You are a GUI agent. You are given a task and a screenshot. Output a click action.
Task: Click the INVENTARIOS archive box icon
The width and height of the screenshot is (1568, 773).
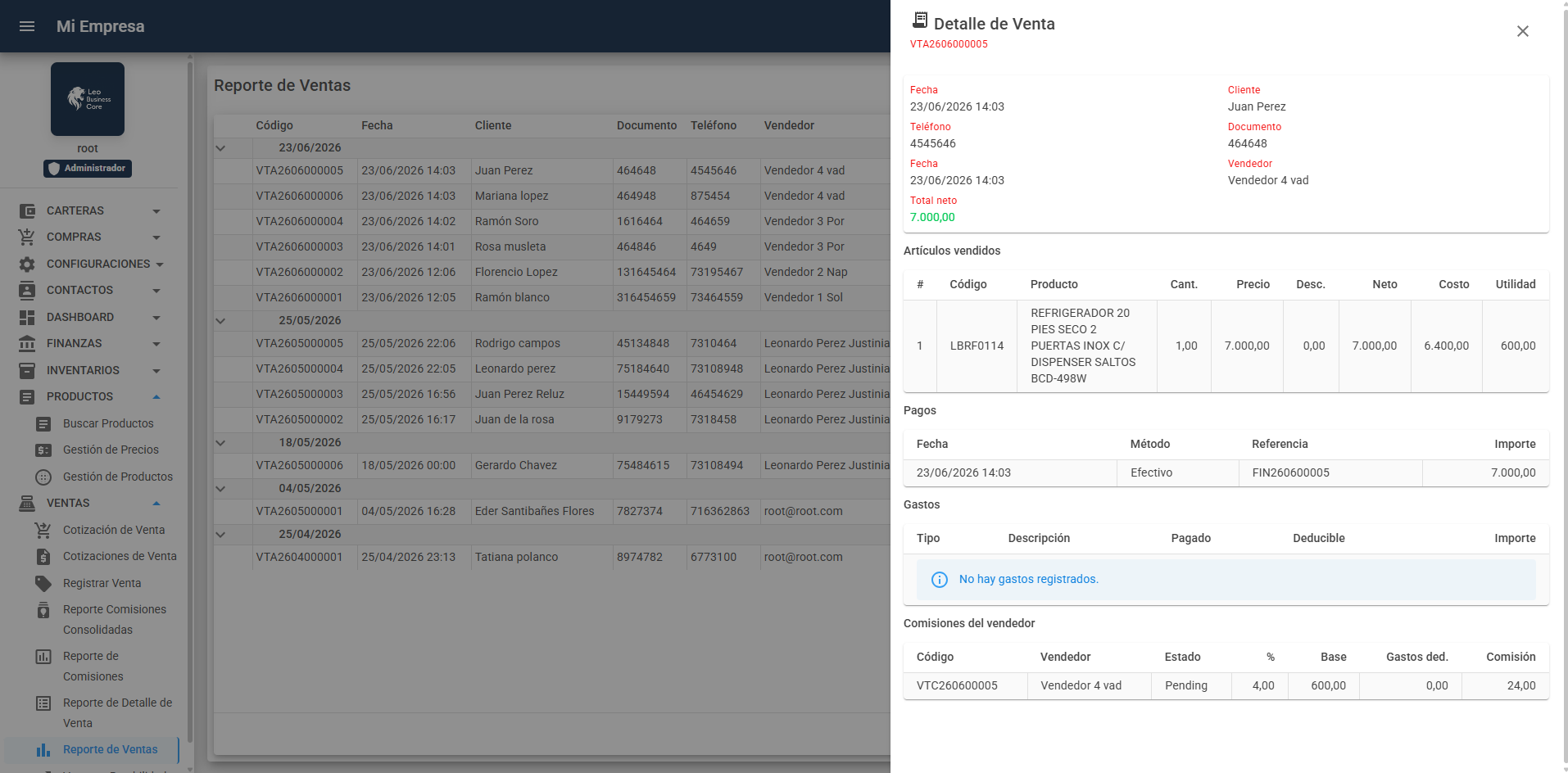[x=27, y=371]
